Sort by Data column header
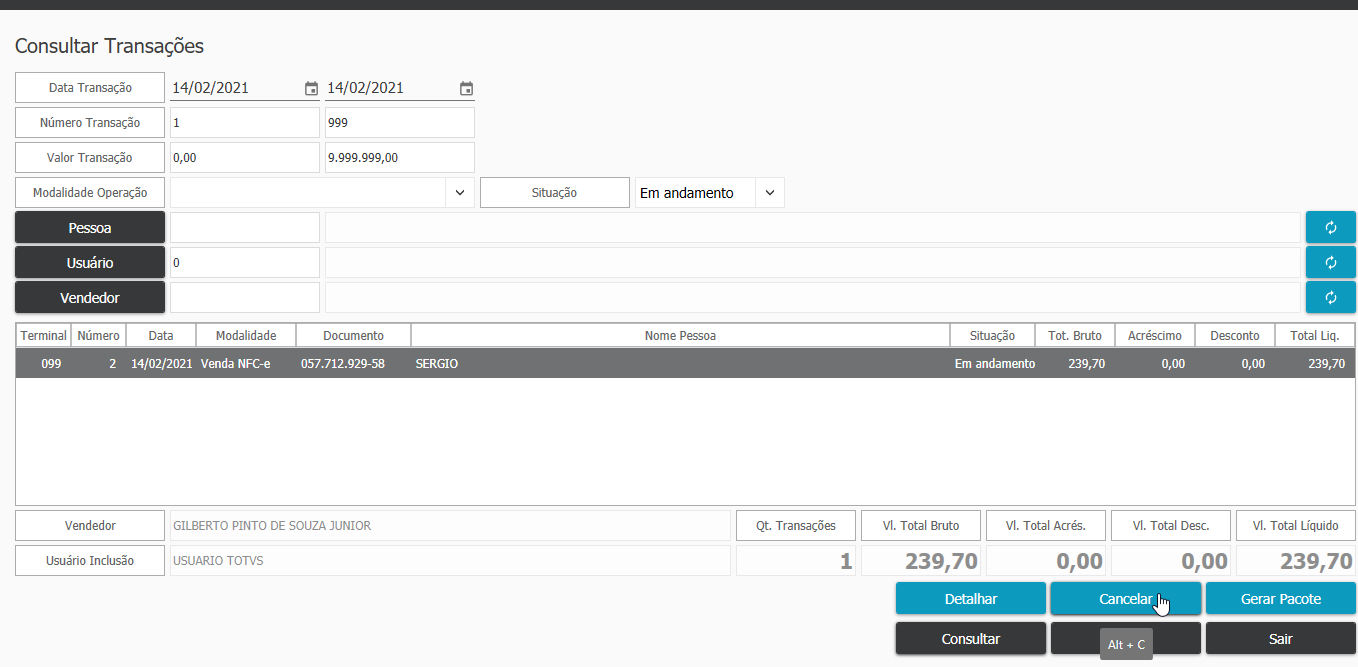Viewport: 1358px width, 667px height. (161, 335)
